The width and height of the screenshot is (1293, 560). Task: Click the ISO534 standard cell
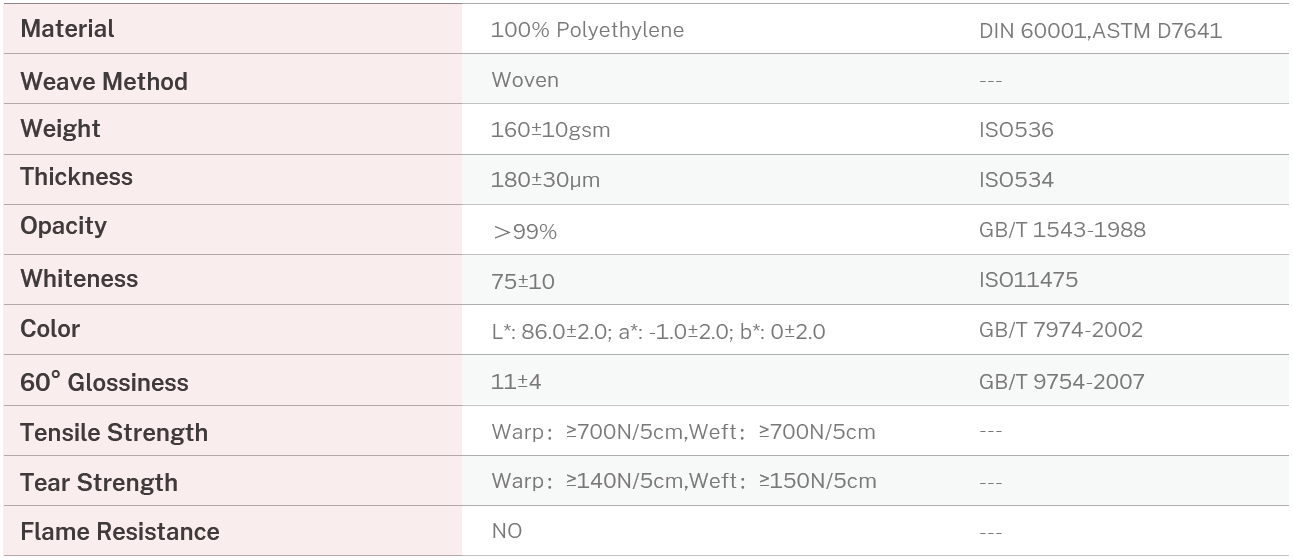[x=1016, y=181]
